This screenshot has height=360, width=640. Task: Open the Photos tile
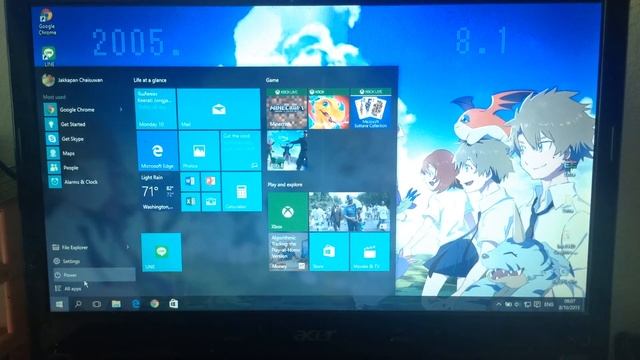pyautogui.click(x=199, y=151)
